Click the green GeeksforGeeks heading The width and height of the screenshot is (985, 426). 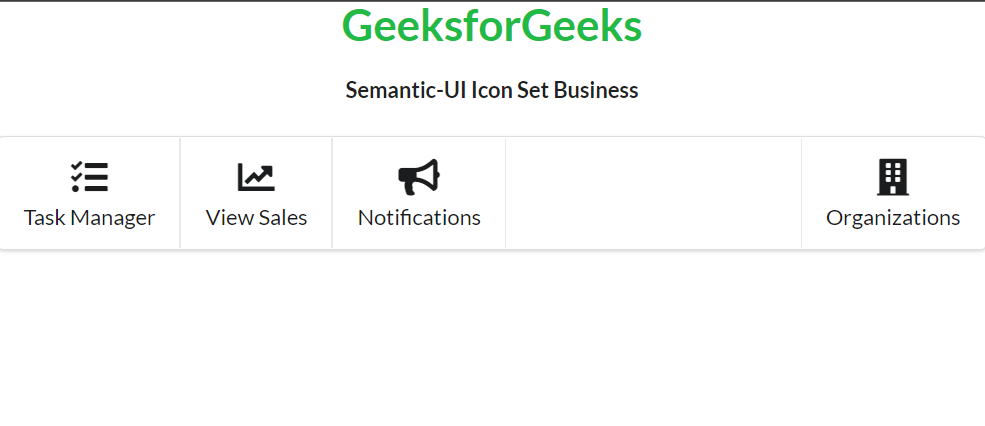(x=492, y=27)
